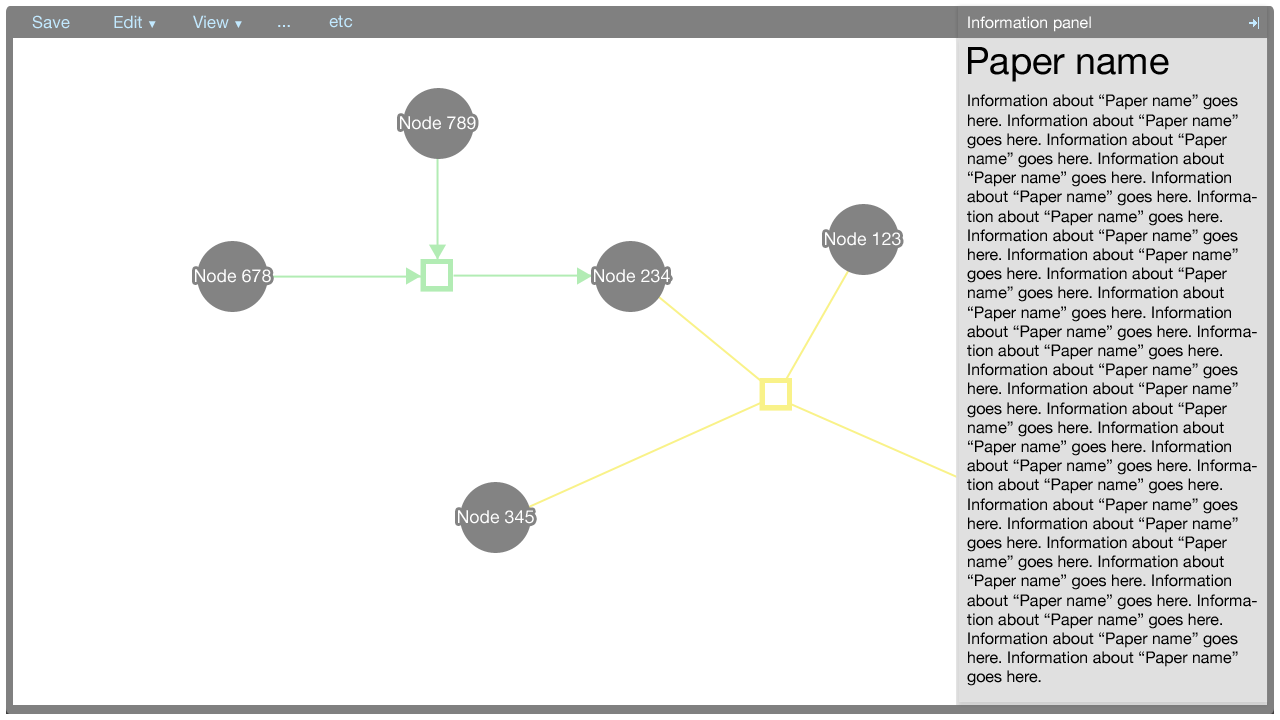
Task: Select the yellow square connector node
Action: coord(775,394)
